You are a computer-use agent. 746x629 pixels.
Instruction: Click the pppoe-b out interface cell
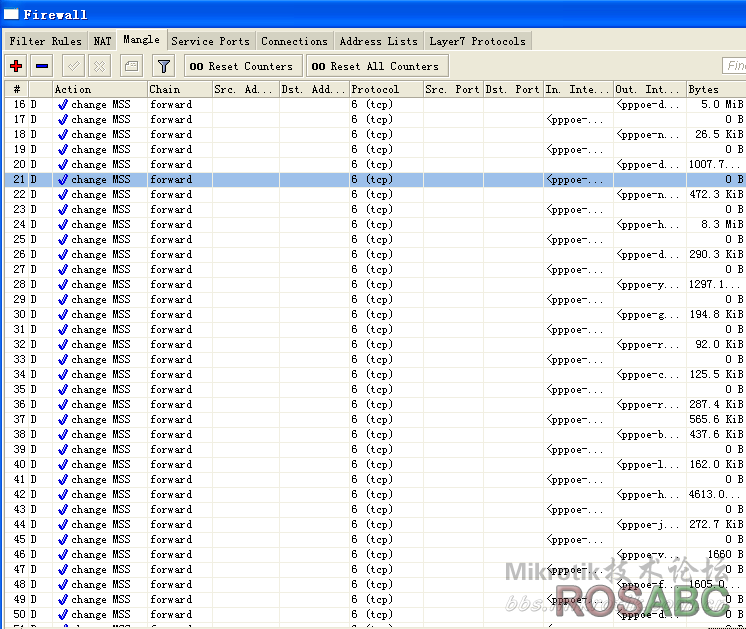click(x=649, y=434)
